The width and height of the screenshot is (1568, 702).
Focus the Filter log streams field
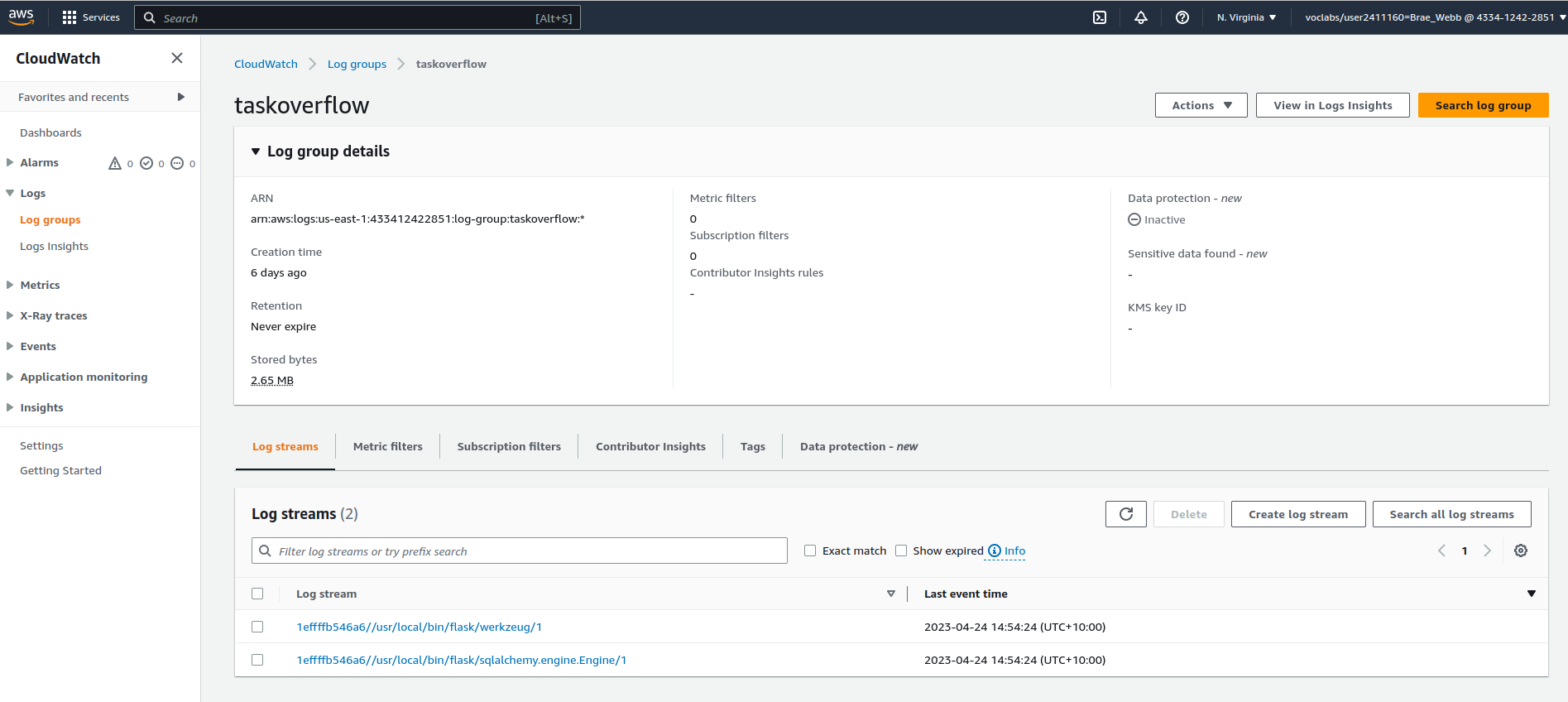point(520,551)
